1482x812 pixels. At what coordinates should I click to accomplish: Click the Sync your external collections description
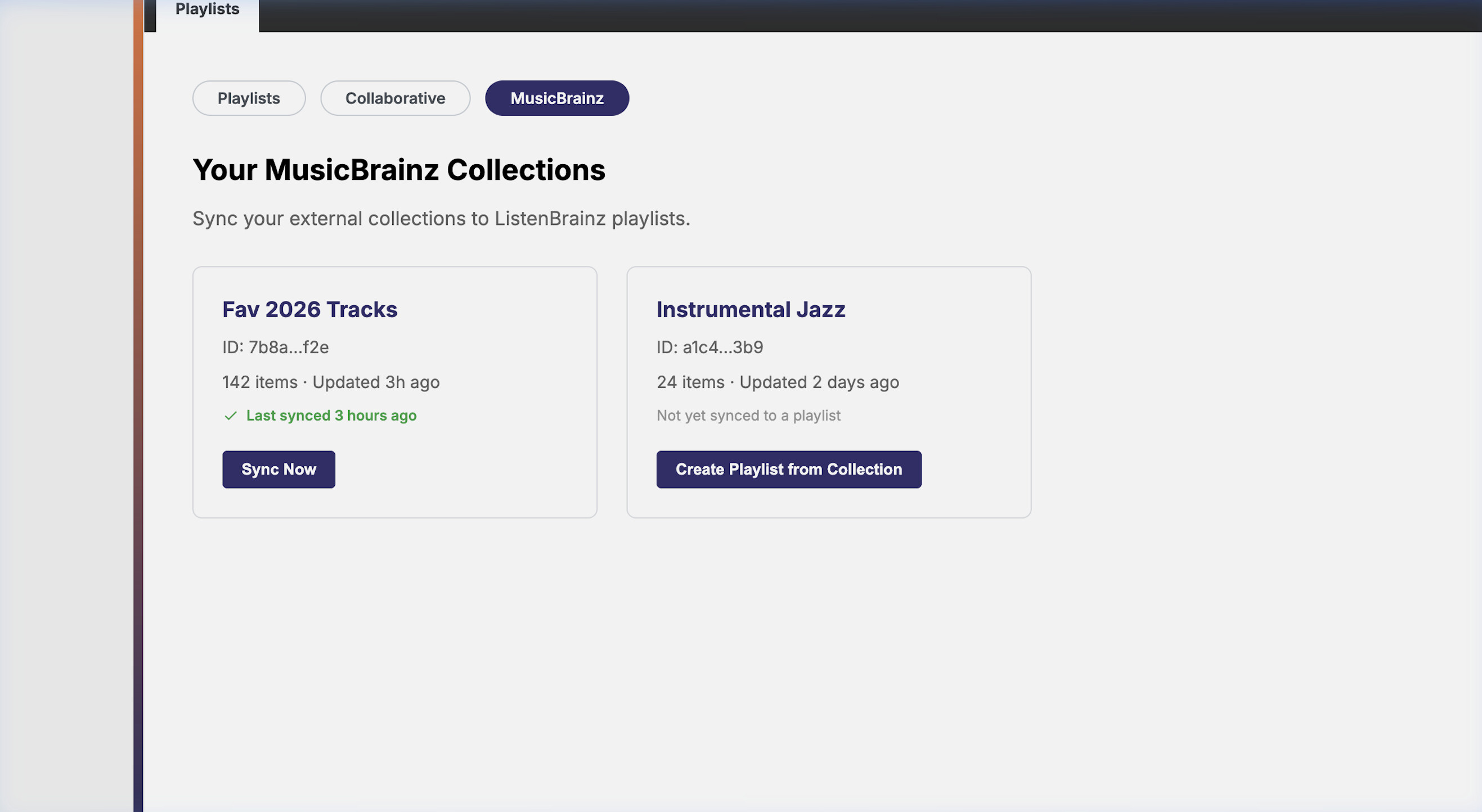pos(441,219)
